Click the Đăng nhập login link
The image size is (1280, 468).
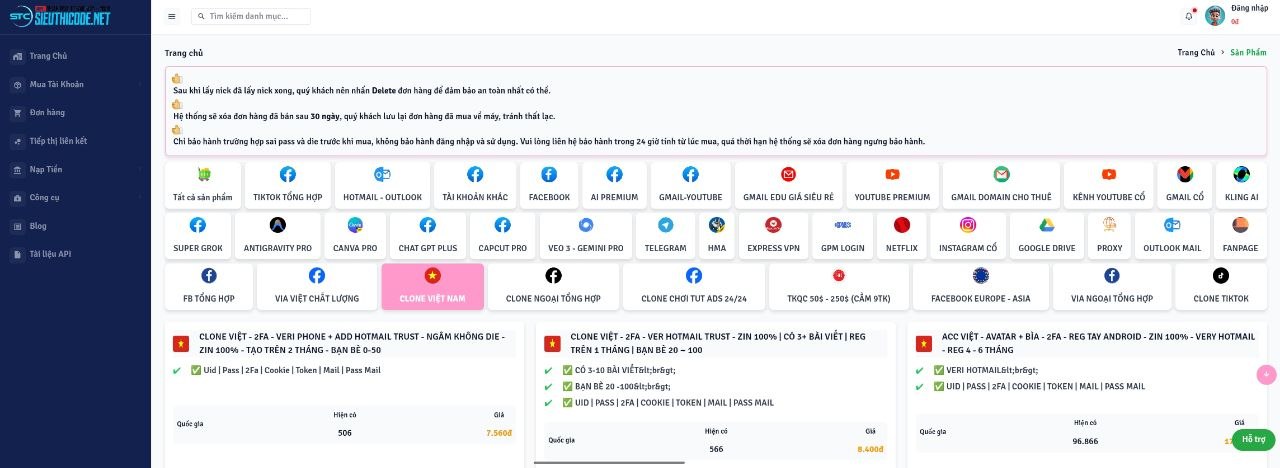pos(1248,8)
